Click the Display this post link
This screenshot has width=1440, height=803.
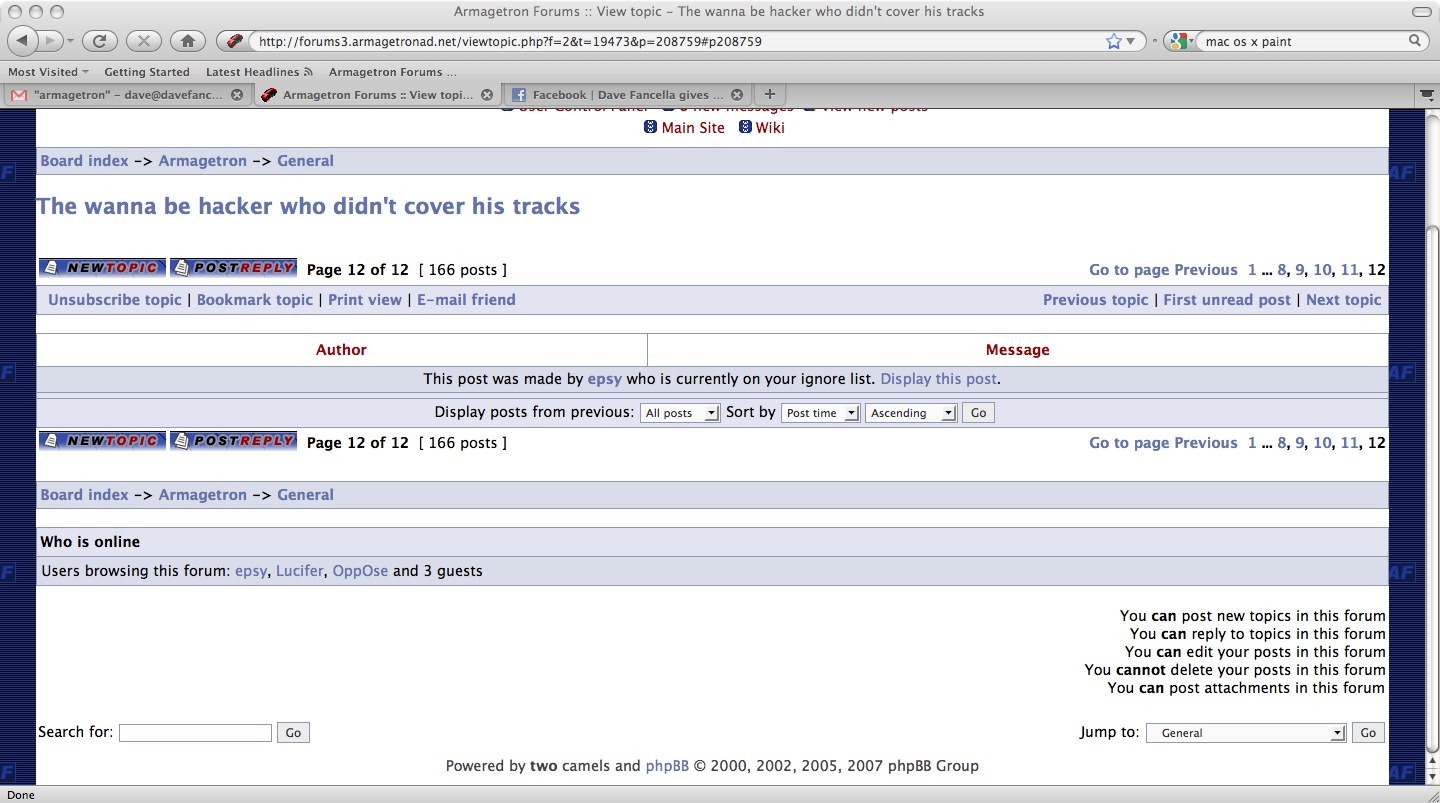pyautogui.click(x=938, y=379)
